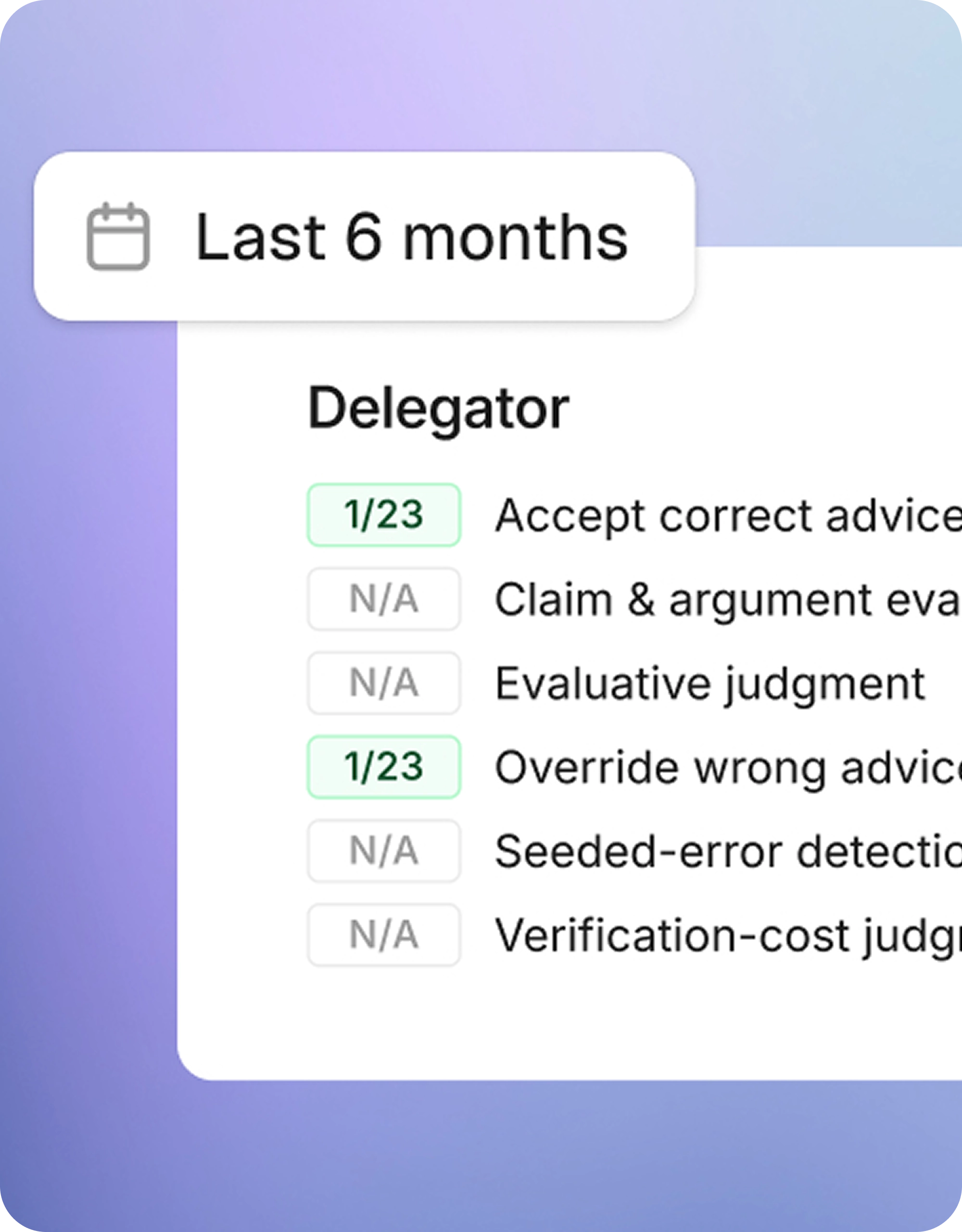Click the N/A badge beside Claim & argument
Screen dimensions: 962x1232
coord(384,599)
